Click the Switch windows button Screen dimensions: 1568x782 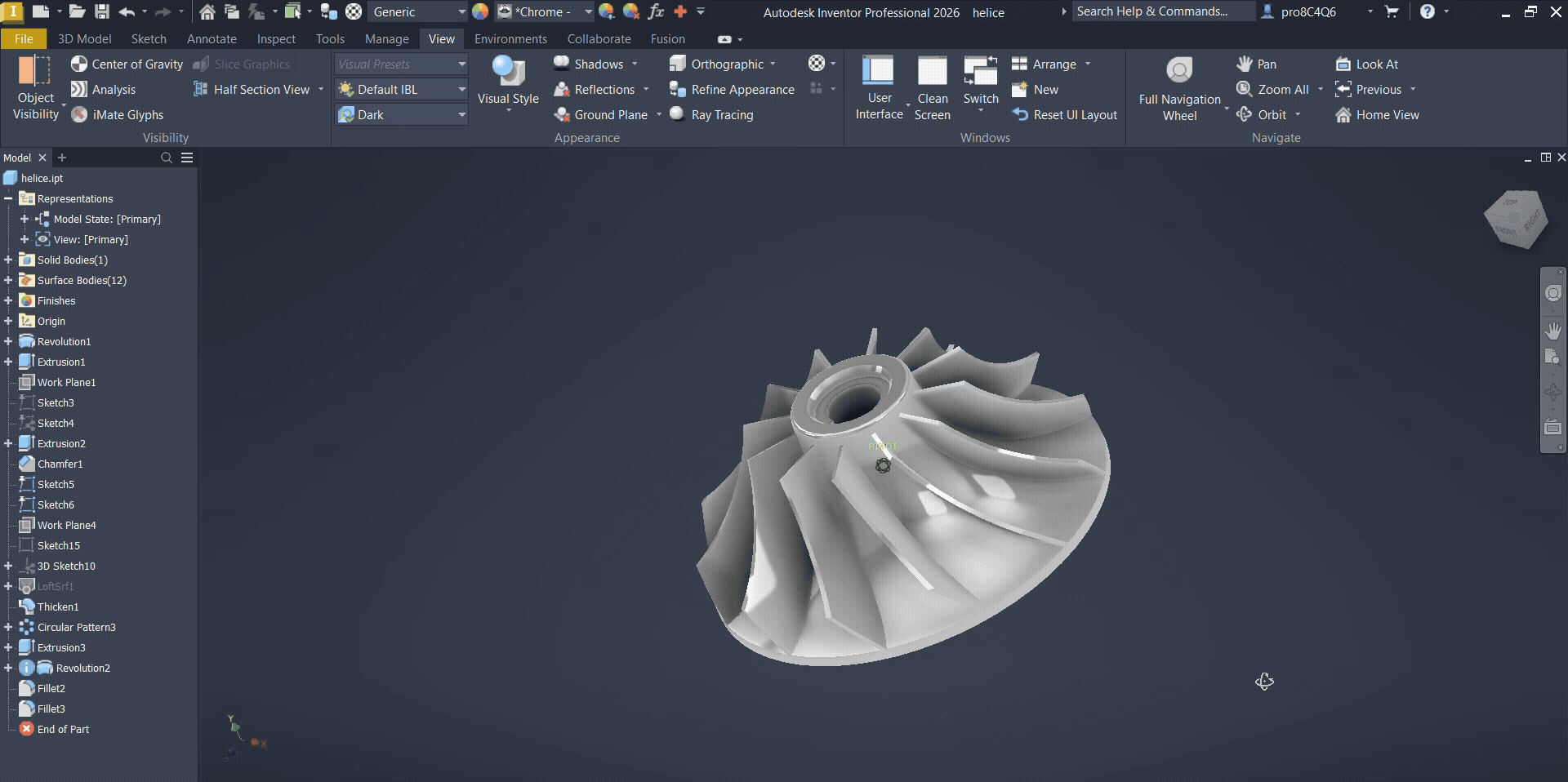(x=981, y=82)
